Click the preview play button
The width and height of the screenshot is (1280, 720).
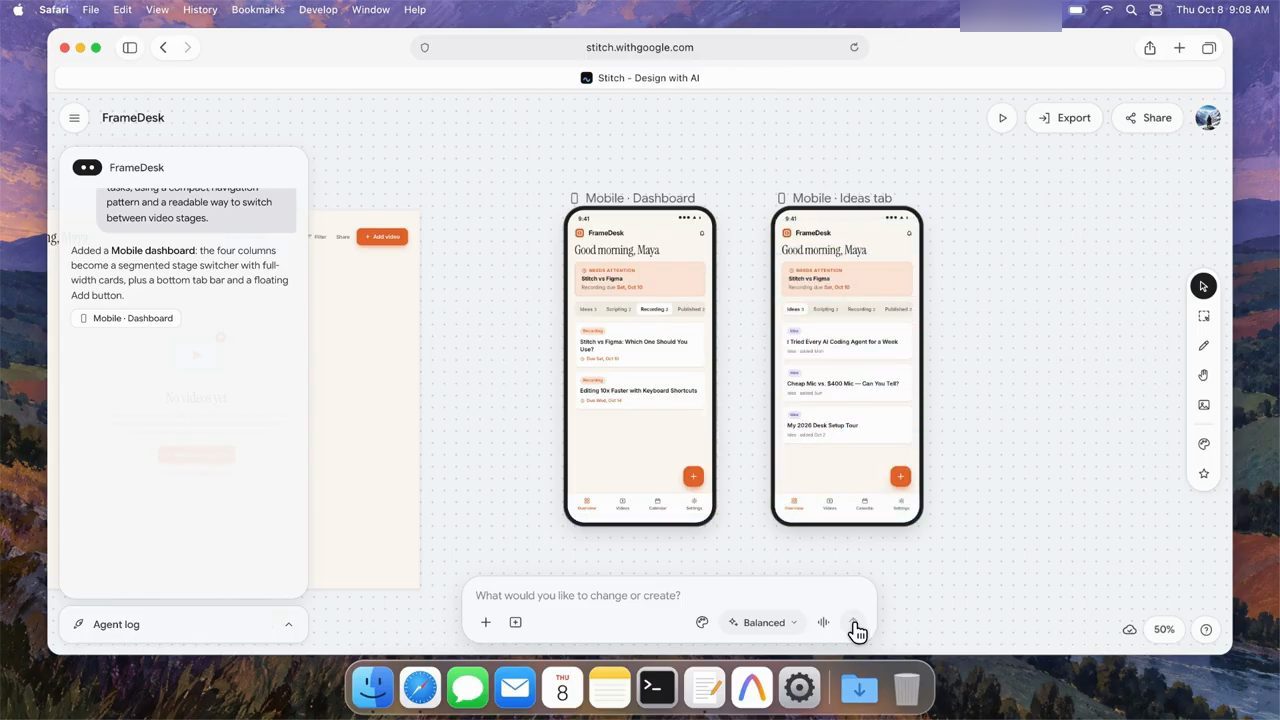1002,118
